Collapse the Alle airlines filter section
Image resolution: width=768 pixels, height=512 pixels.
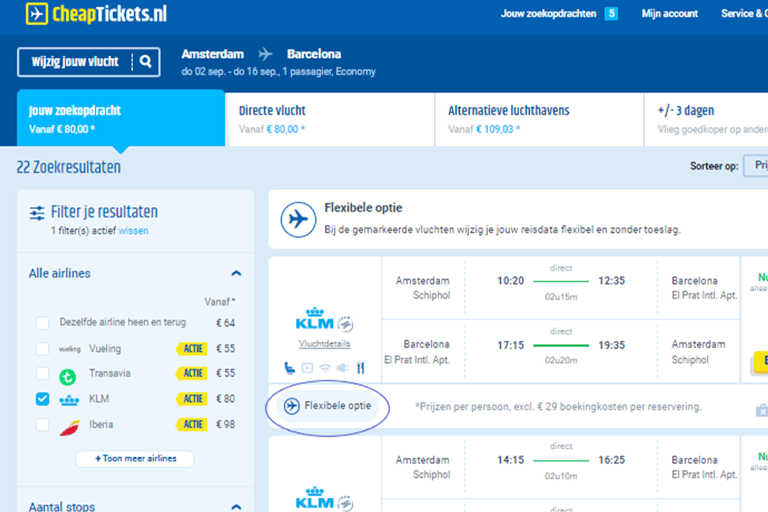[236, 273]
